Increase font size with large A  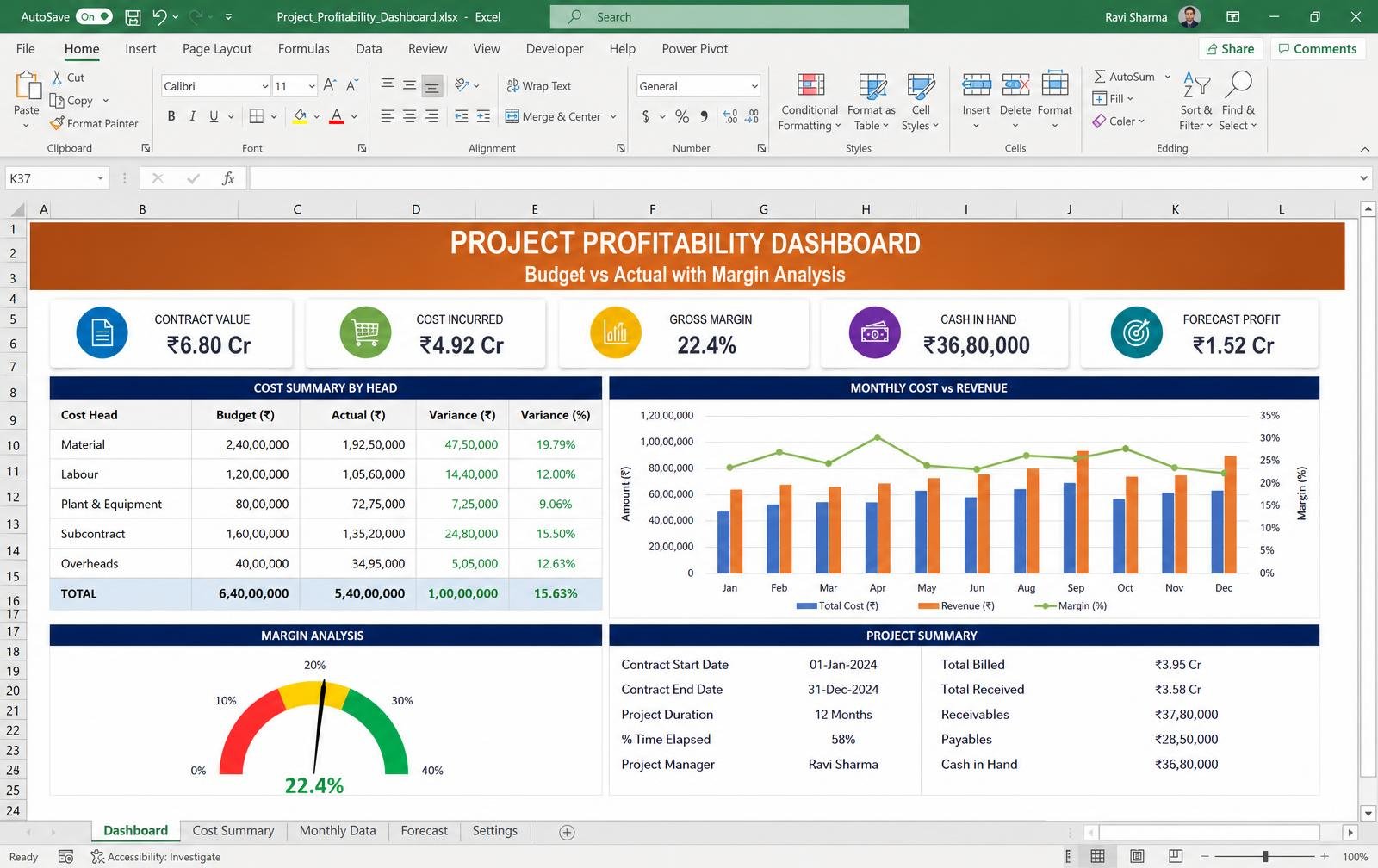tap(330, 85)
